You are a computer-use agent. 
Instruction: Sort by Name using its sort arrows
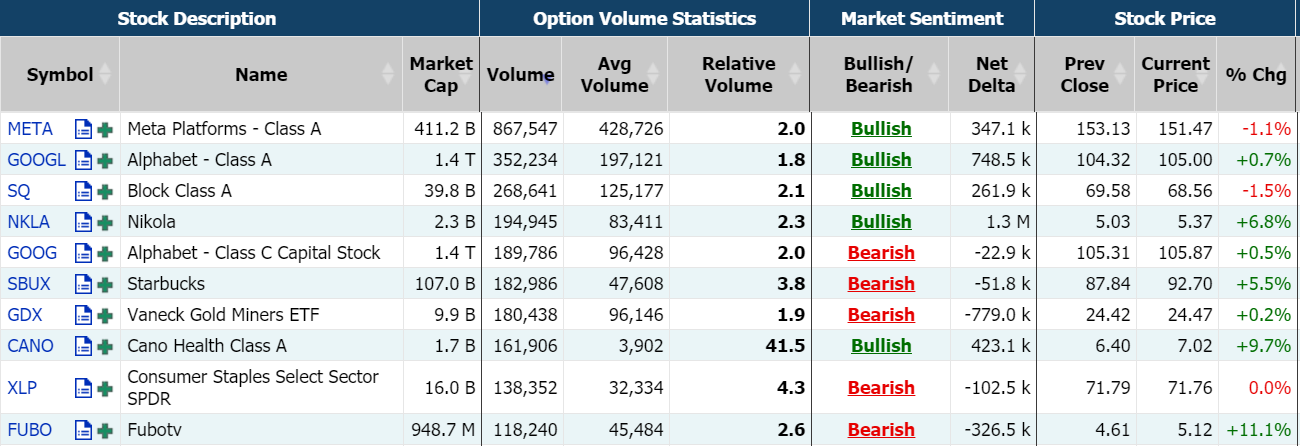click(x=388, y=74)
